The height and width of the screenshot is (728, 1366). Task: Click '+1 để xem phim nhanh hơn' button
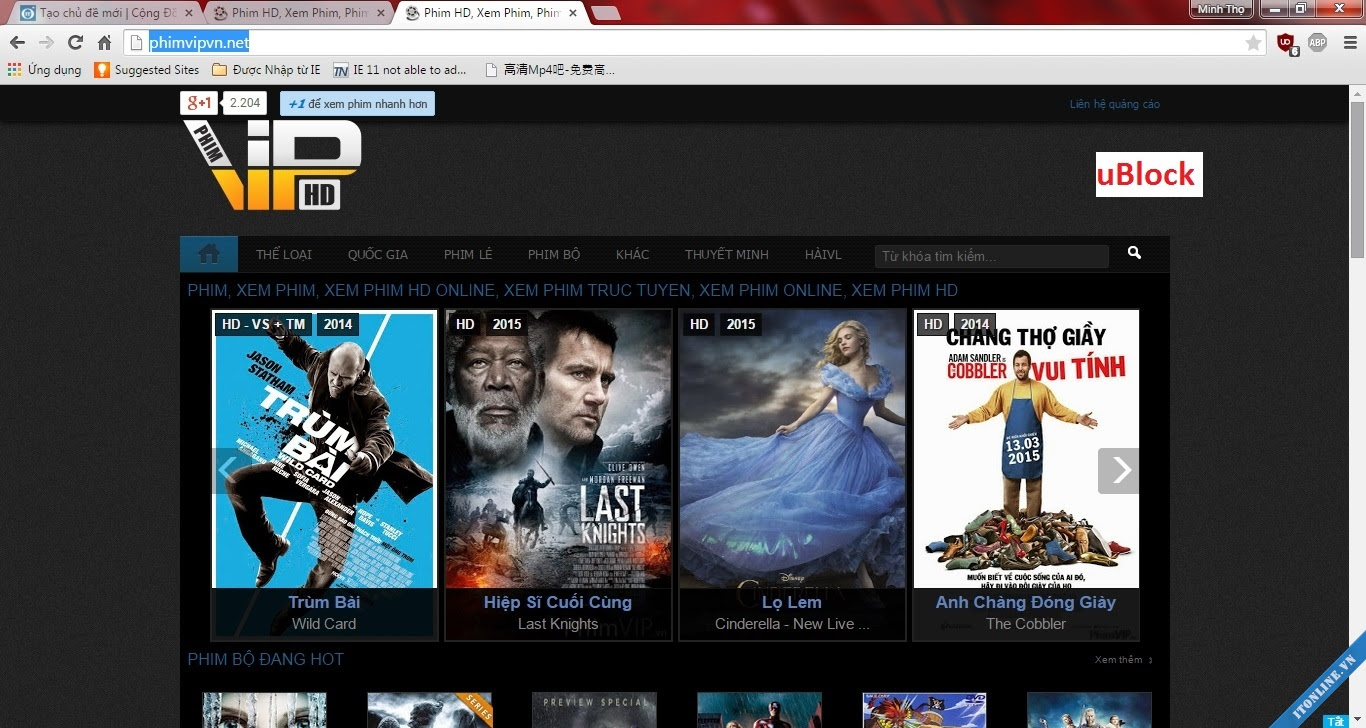[357, 104]
